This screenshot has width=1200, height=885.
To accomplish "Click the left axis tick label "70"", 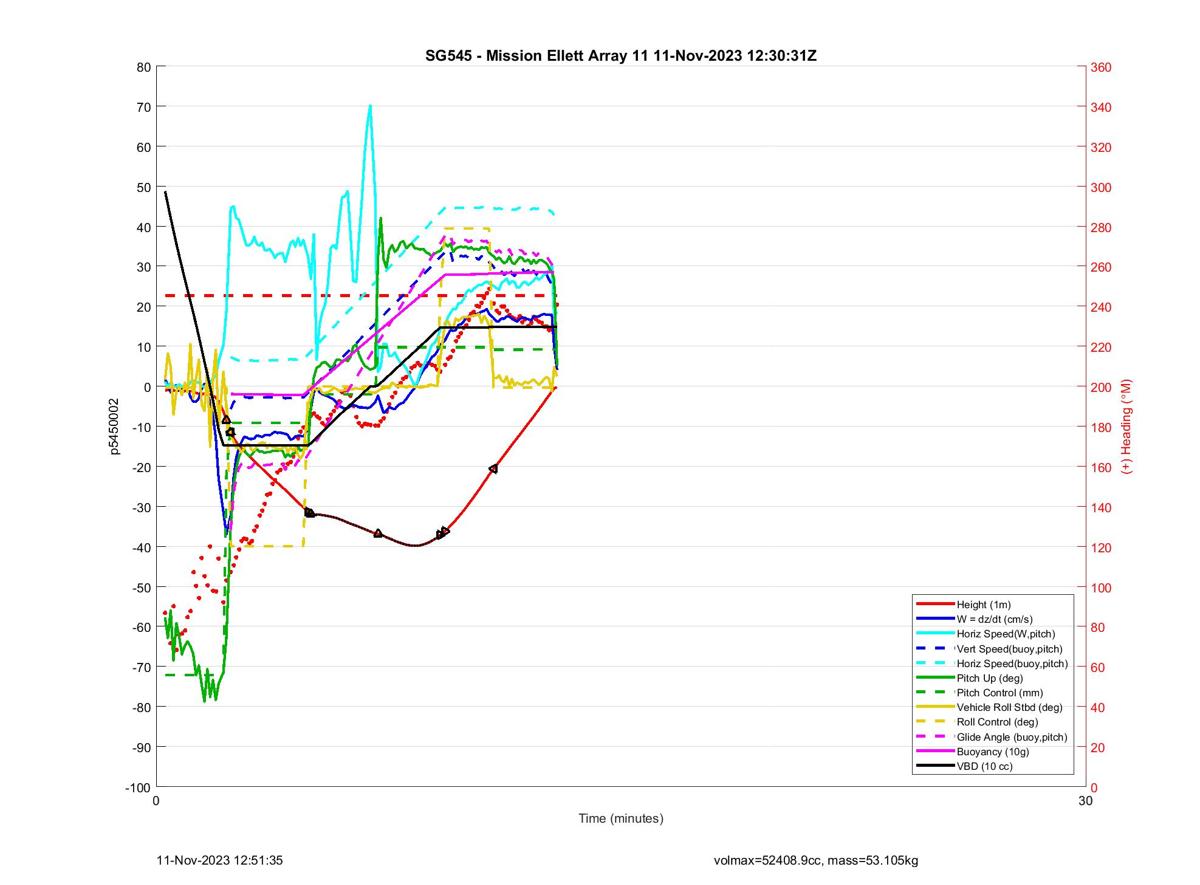I will click(143, 107).
